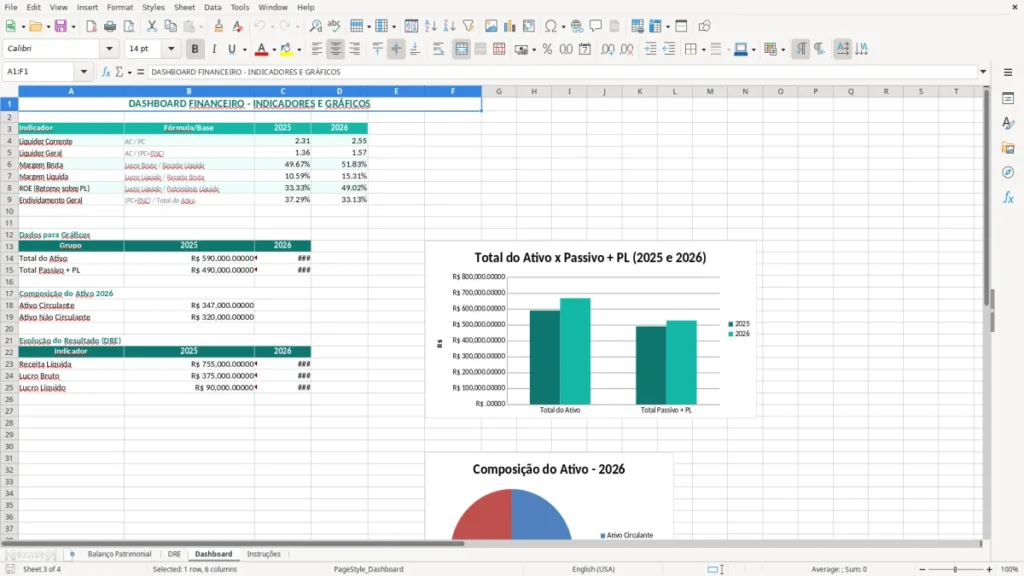Add a decimal place
Image resolution: width=1024 pixels, height=576 pixels.
607,49
